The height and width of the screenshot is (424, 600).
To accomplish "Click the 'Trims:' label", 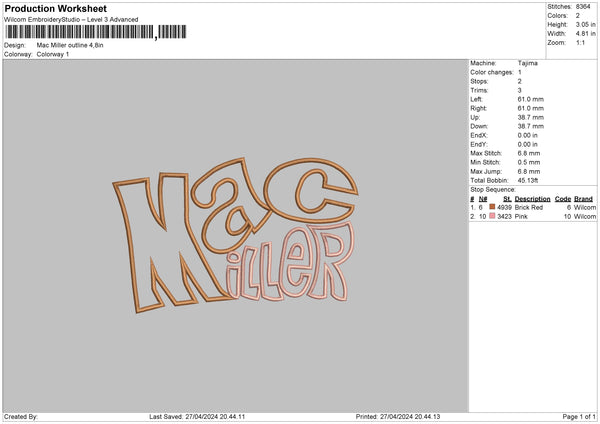I will pos(479,90).
